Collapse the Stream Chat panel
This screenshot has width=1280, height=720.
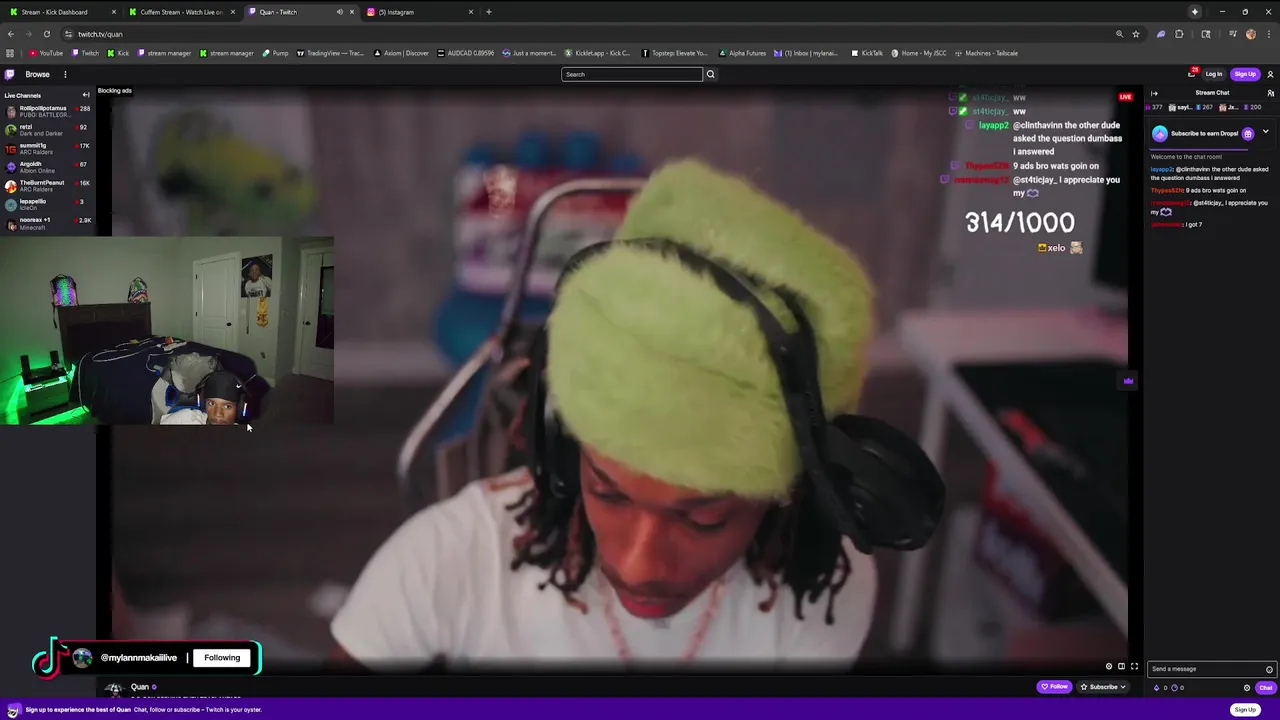tap(1154, 93)
